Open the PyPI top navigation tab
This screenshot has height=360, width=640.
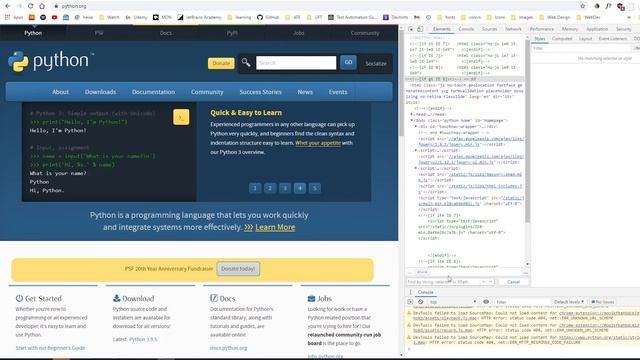(x=232, y=33)
